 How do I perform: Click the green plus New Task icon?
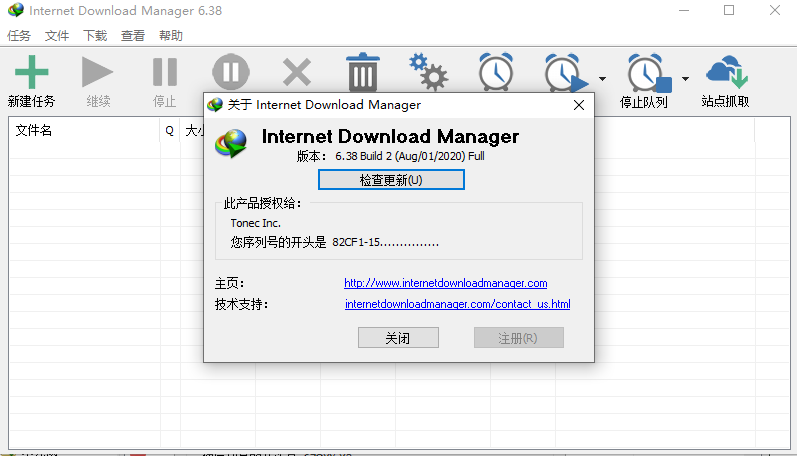32,72
